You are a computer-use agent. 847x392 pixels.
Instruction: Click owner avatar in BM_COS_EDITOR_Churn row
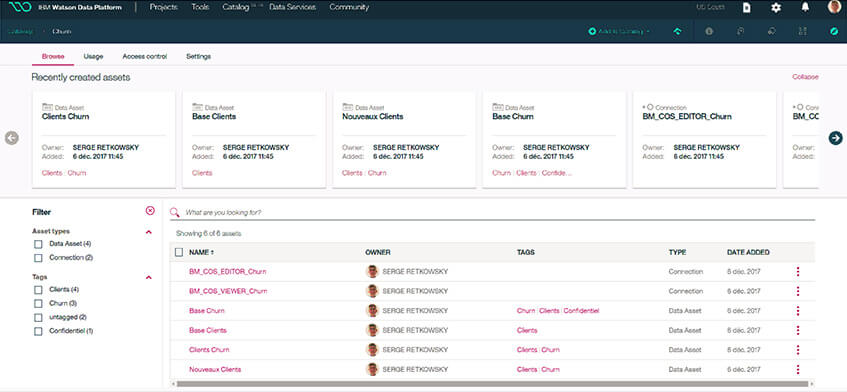(x=372, y=272)
